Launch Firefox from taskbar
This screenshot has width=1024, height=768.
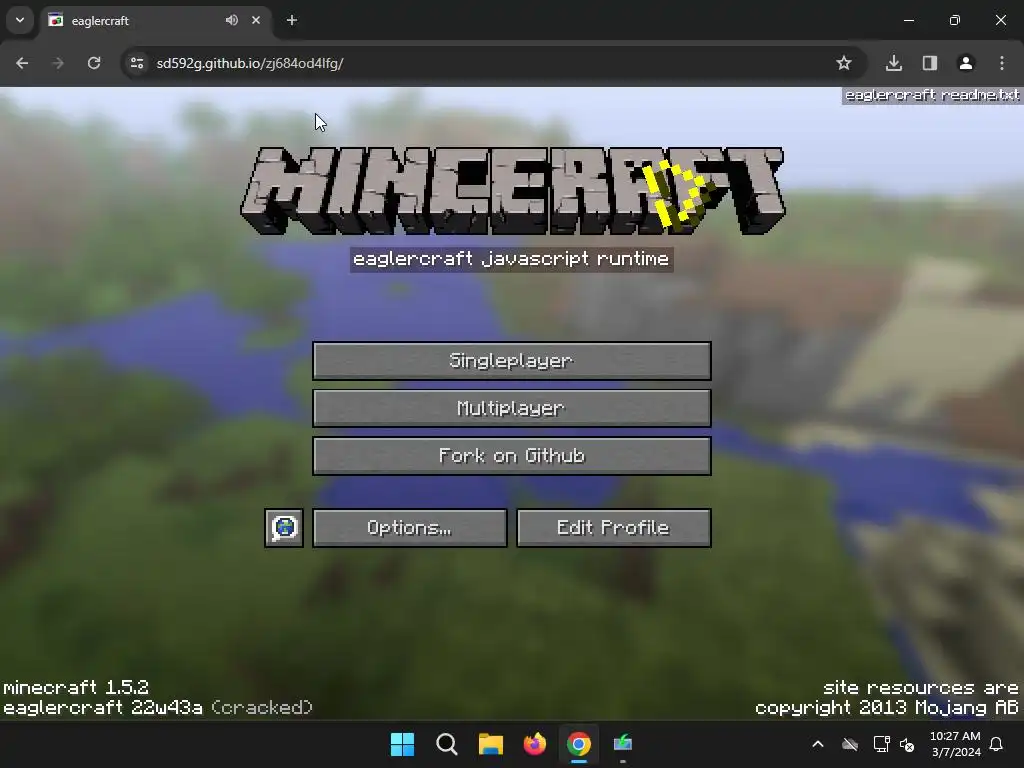click(x=535, y=744)
